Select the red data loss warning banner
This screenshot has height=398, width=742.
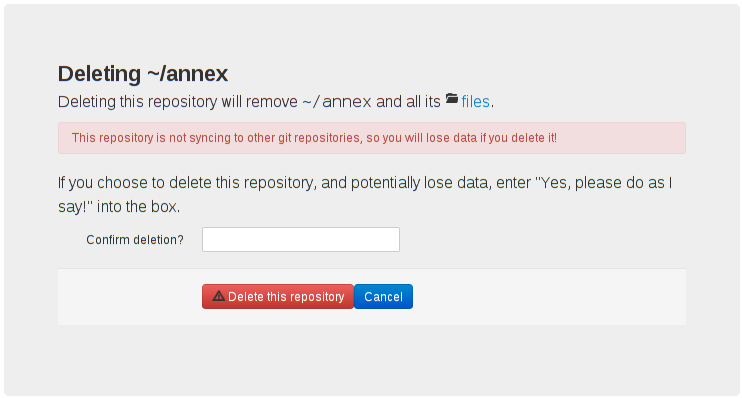click(372, 138)
